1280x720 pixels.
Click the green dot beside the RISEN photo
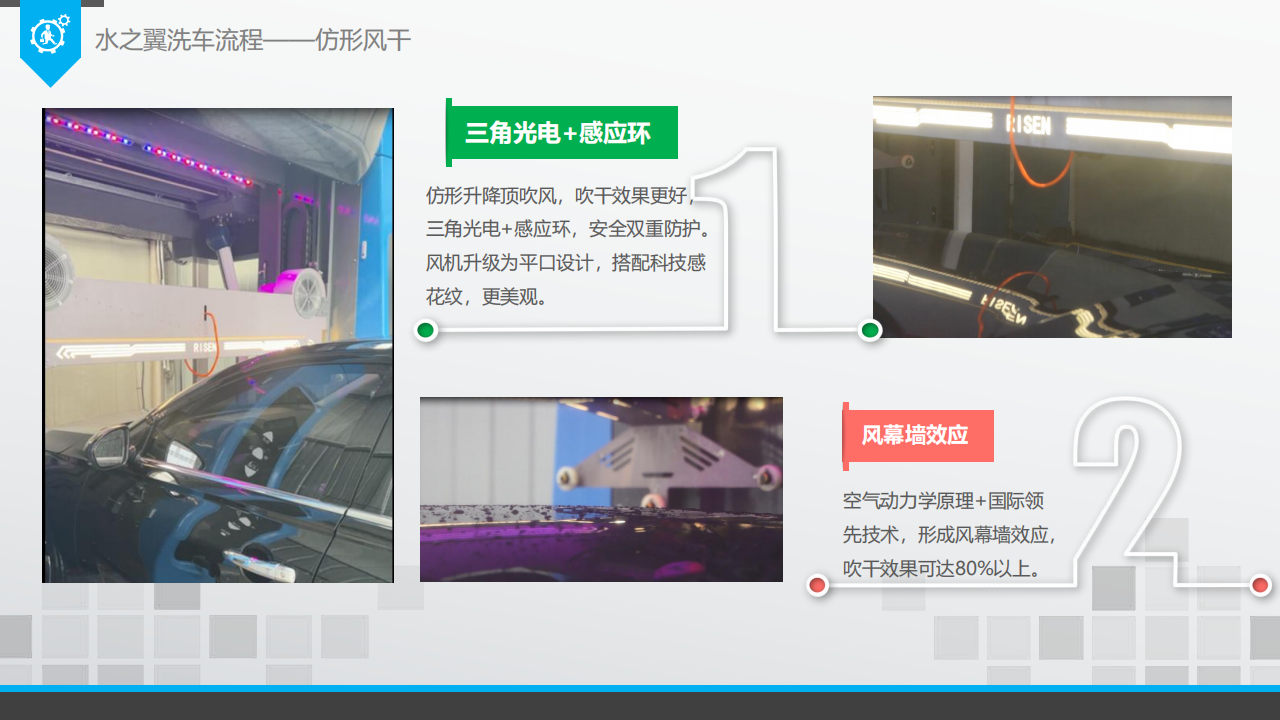[x=870, y=330]
